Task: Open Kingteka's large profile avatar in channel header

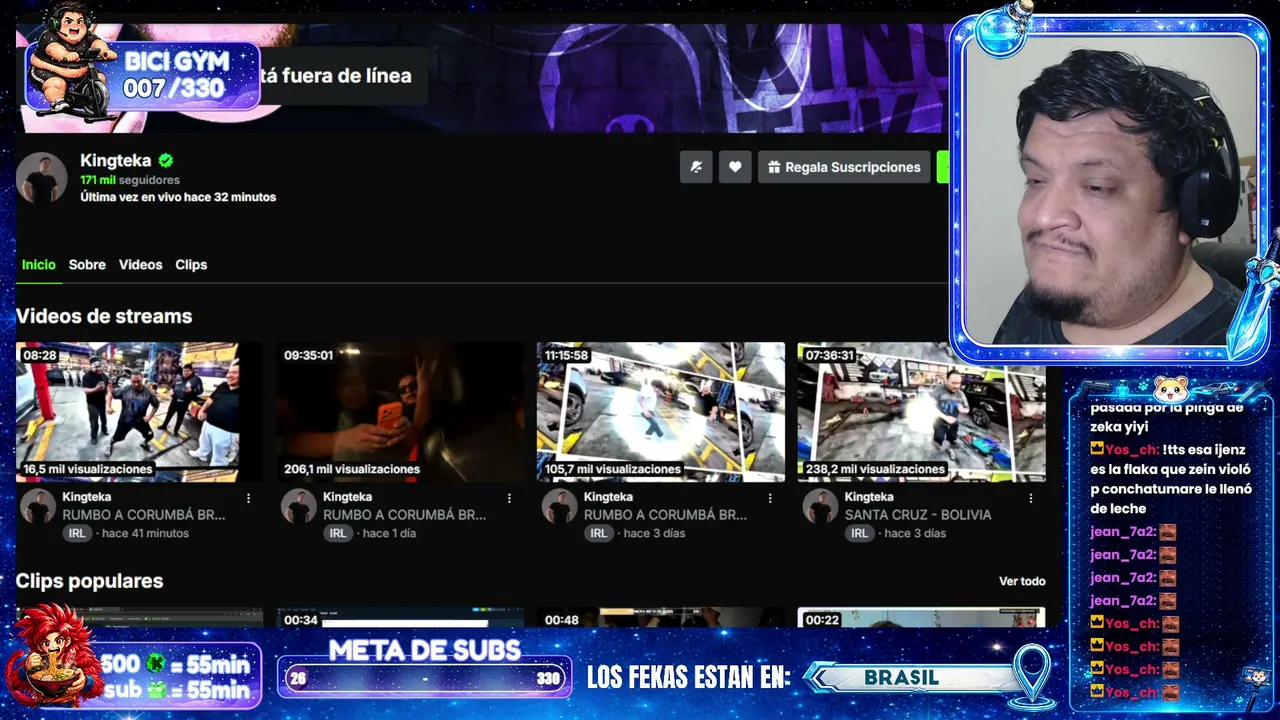Action: pyautogui.click(x=42, y=179)
